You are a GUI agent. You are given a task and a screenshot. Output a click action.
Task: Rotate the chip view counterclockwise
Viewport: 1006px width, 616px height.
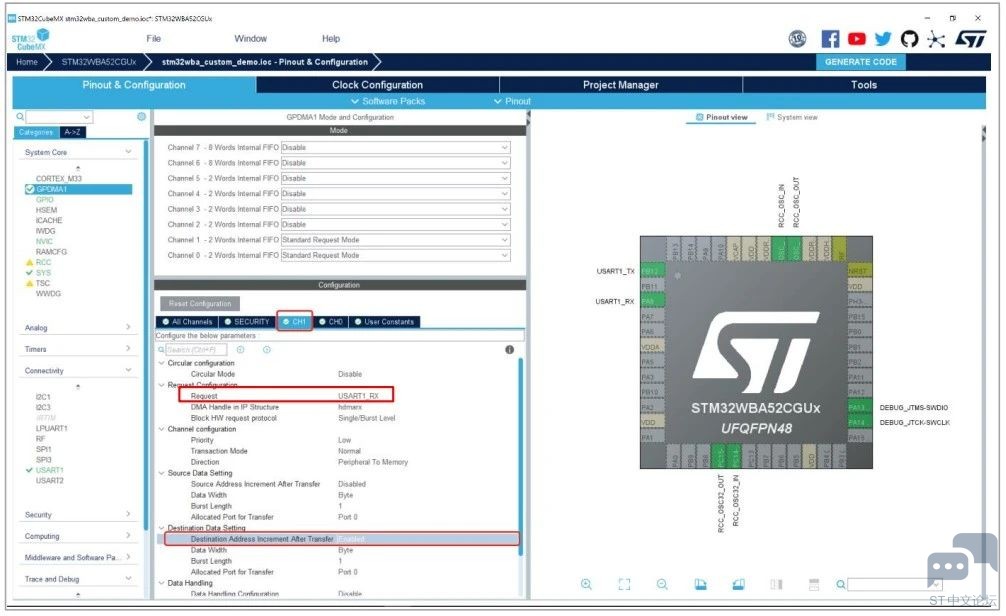[x=738, y=584]
